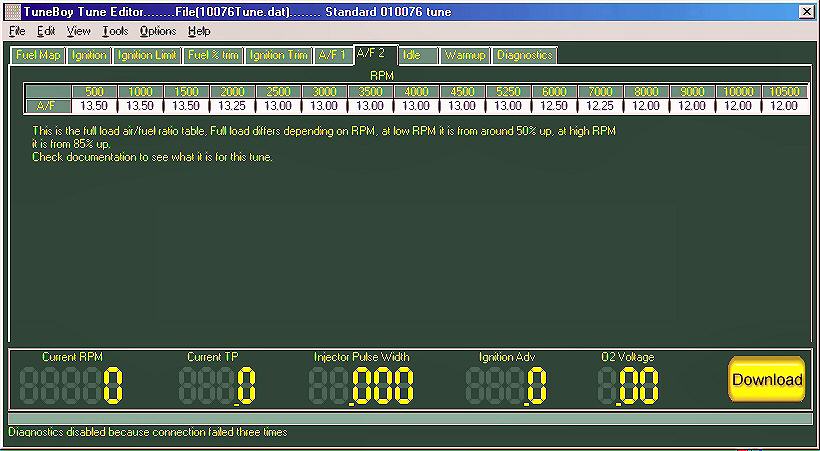Image resolution: width=820 pixels, height=451 pixels.
Task: Select A/F cell under 1000 RPM
Action: (x=140, y=106)
